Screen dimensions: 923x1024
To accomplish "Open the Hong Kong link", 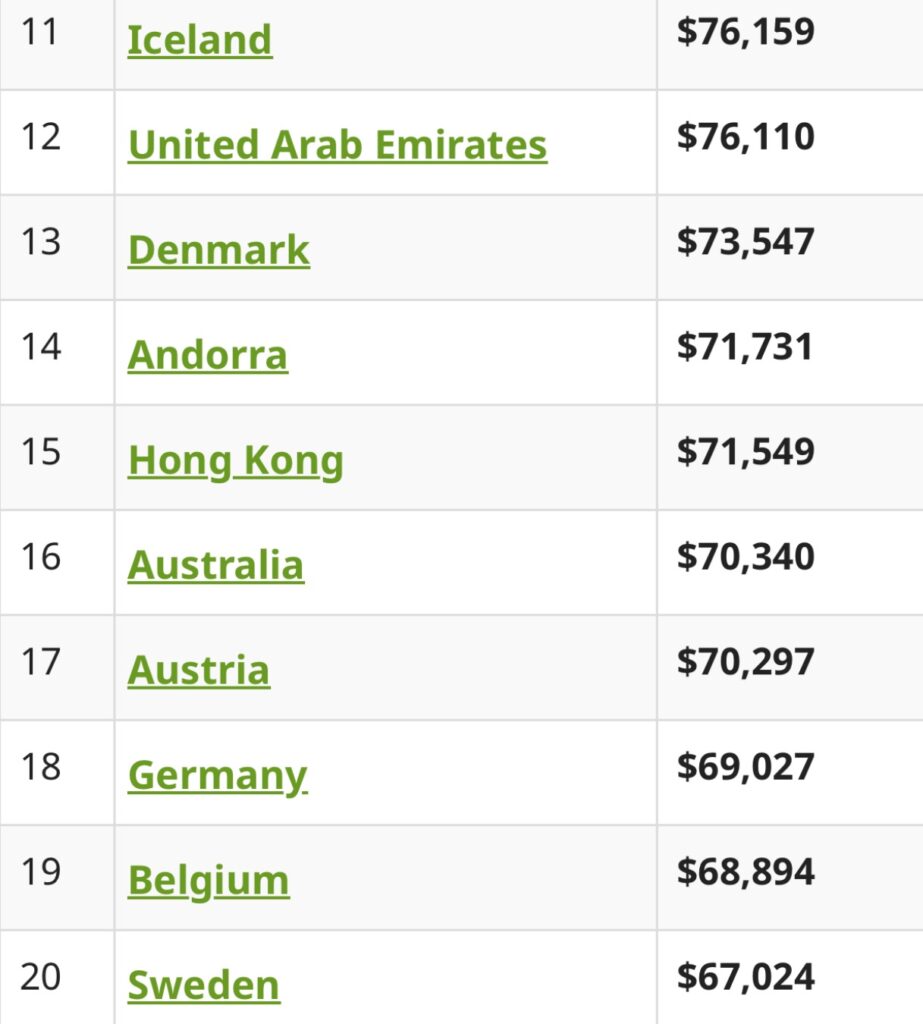I will (x=236, y=461).
